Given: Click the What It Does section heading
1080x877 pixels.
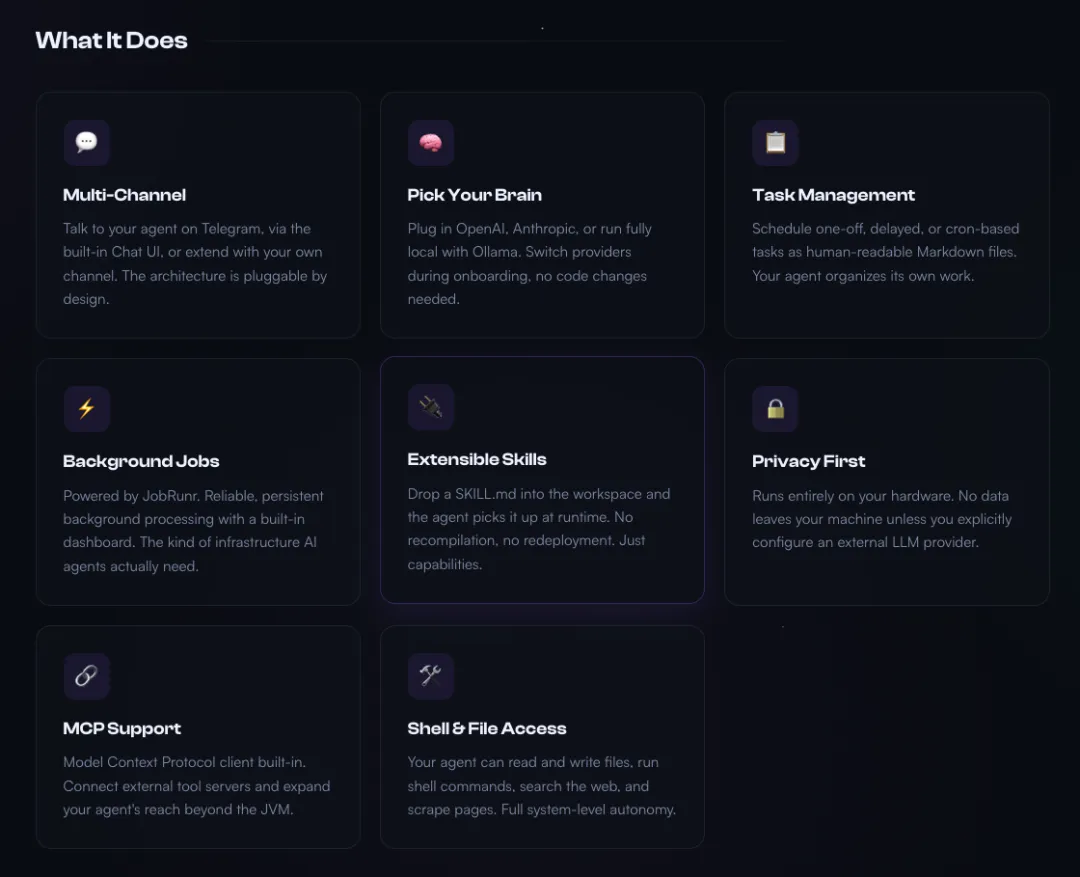Looking at the screenshot, I should (111, 41).
